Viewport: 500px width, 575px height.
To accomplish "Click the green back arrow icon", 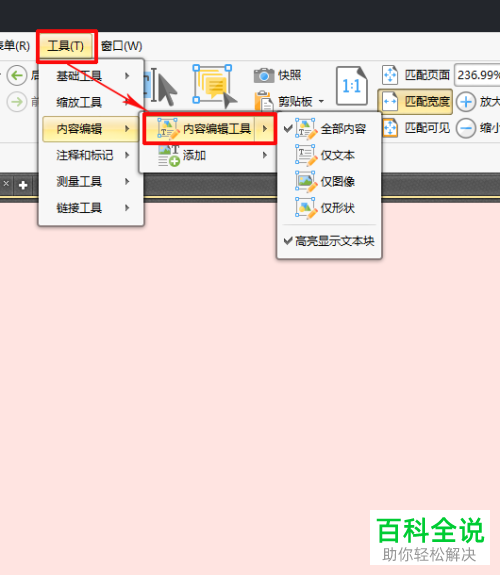I will click(x=17, y=76).
